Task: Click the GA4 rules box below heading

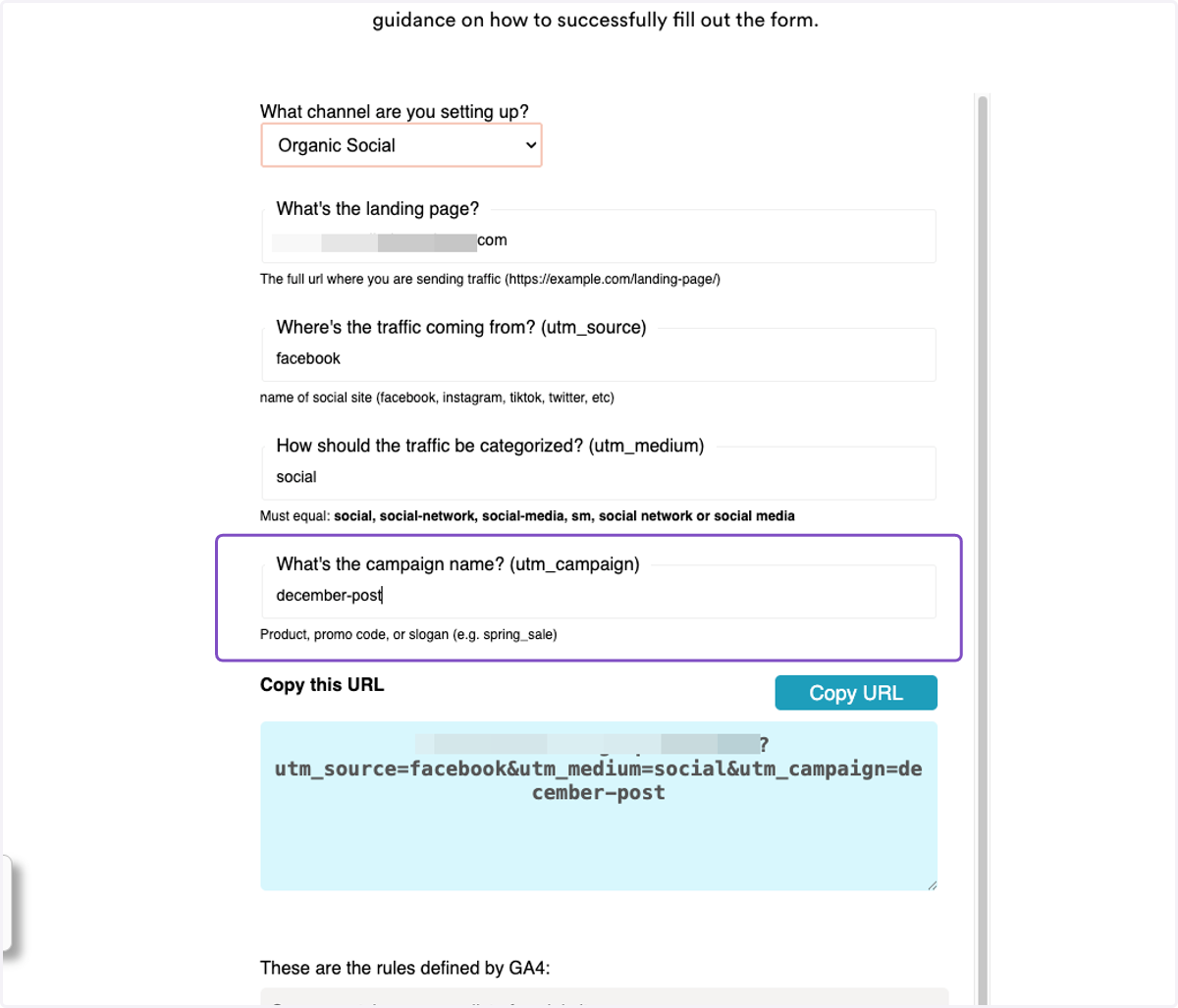Action: (605, 997)
